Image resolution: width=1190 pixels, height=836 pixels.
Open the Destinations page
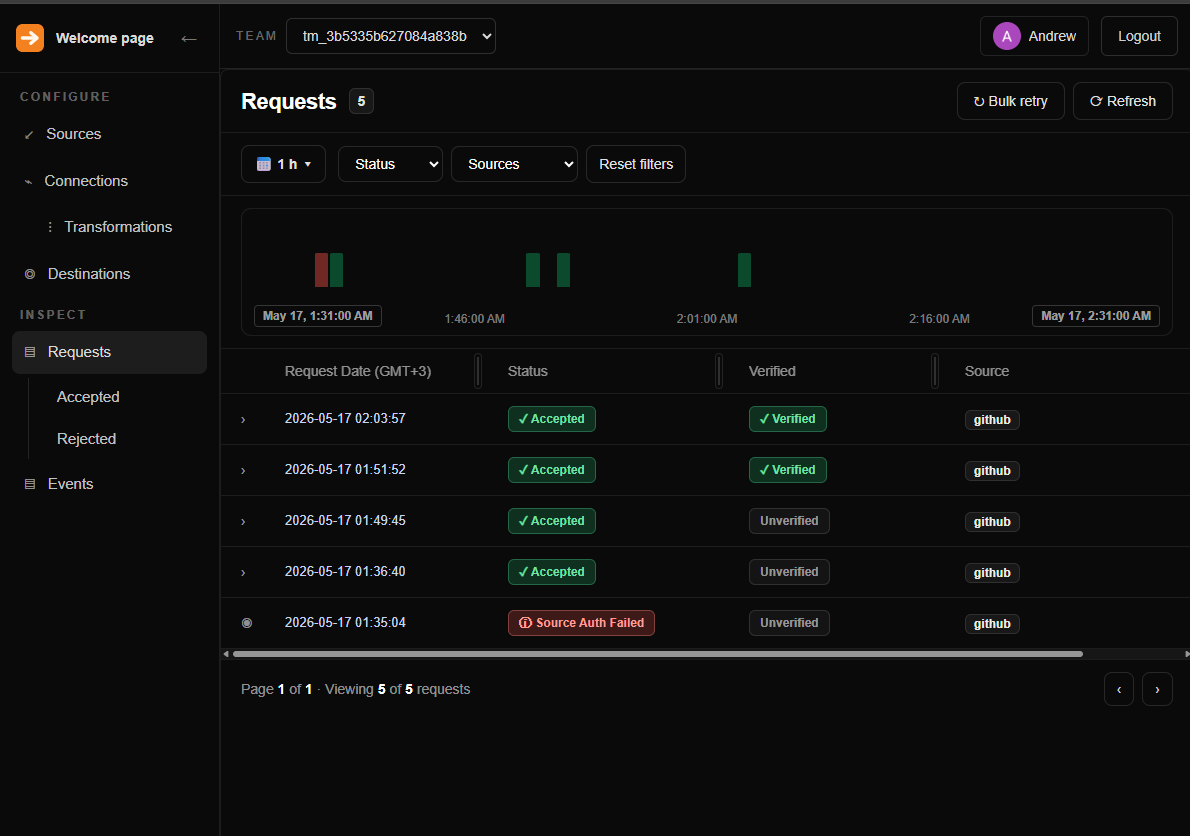point(89,274)
